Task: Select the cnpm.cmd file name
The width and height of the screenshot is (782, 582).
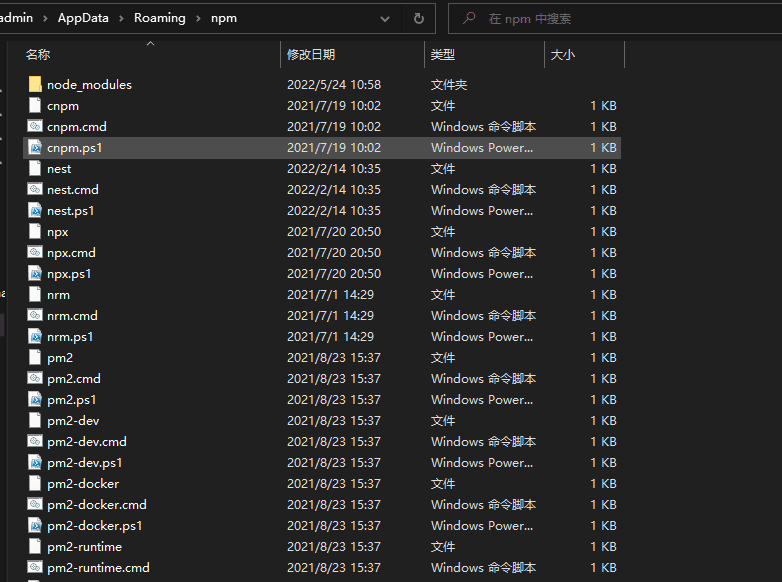Action: [x=77, y=127]
